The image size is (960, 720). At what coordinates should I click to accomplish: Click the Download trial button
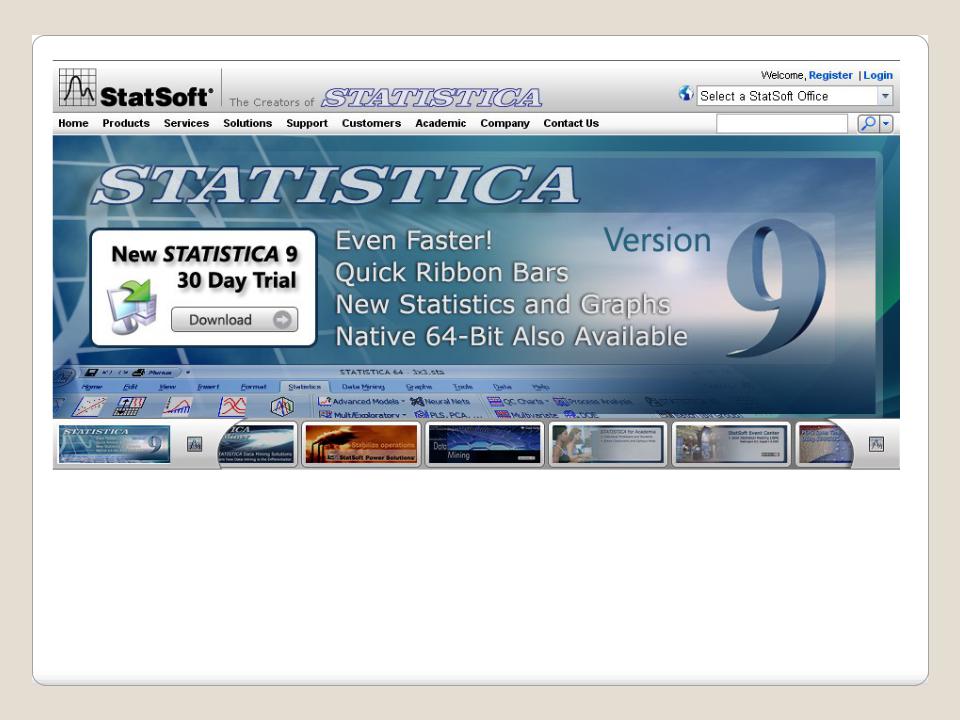234,320
